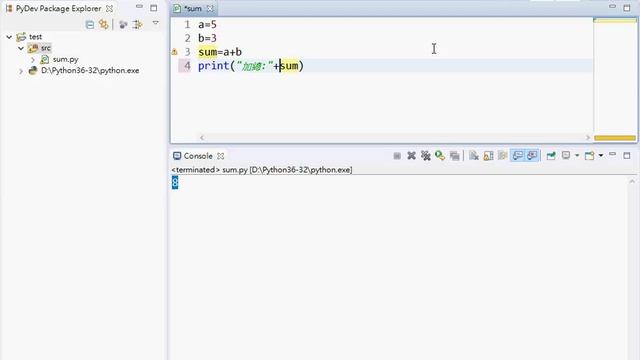Click the Remove Launch X icon in Console
The height and width of the screenshot is (360, 640).
pyautogui.click(x=411, y=156)
